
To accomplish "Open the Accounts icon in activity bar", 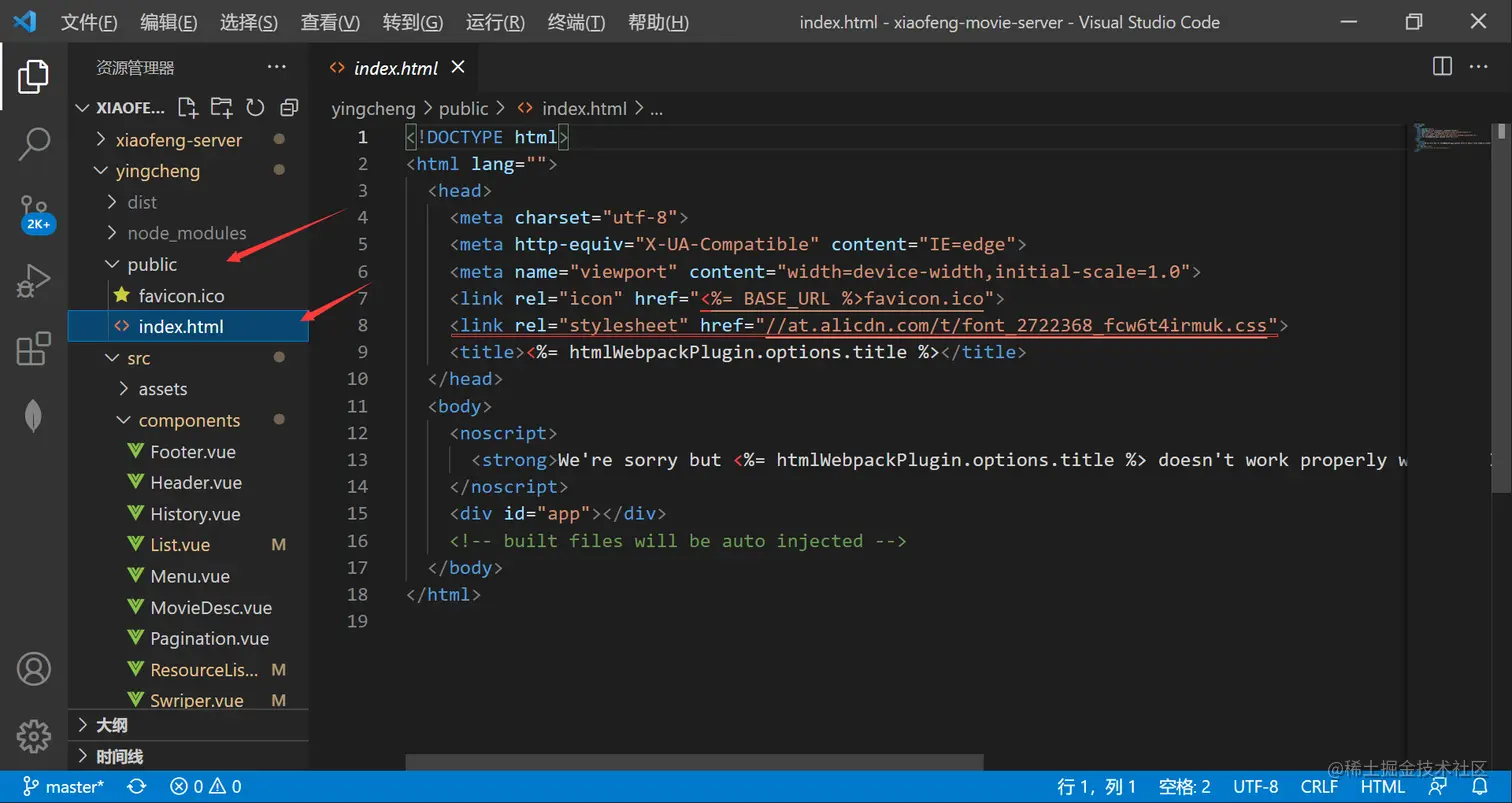I will 33,668.
